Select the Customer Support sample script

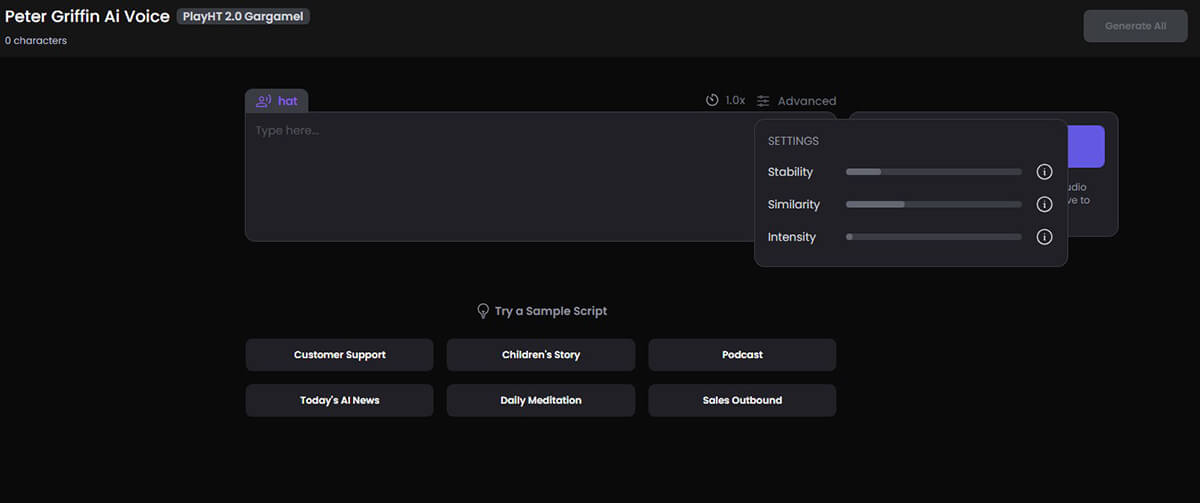tap(339, 355)
